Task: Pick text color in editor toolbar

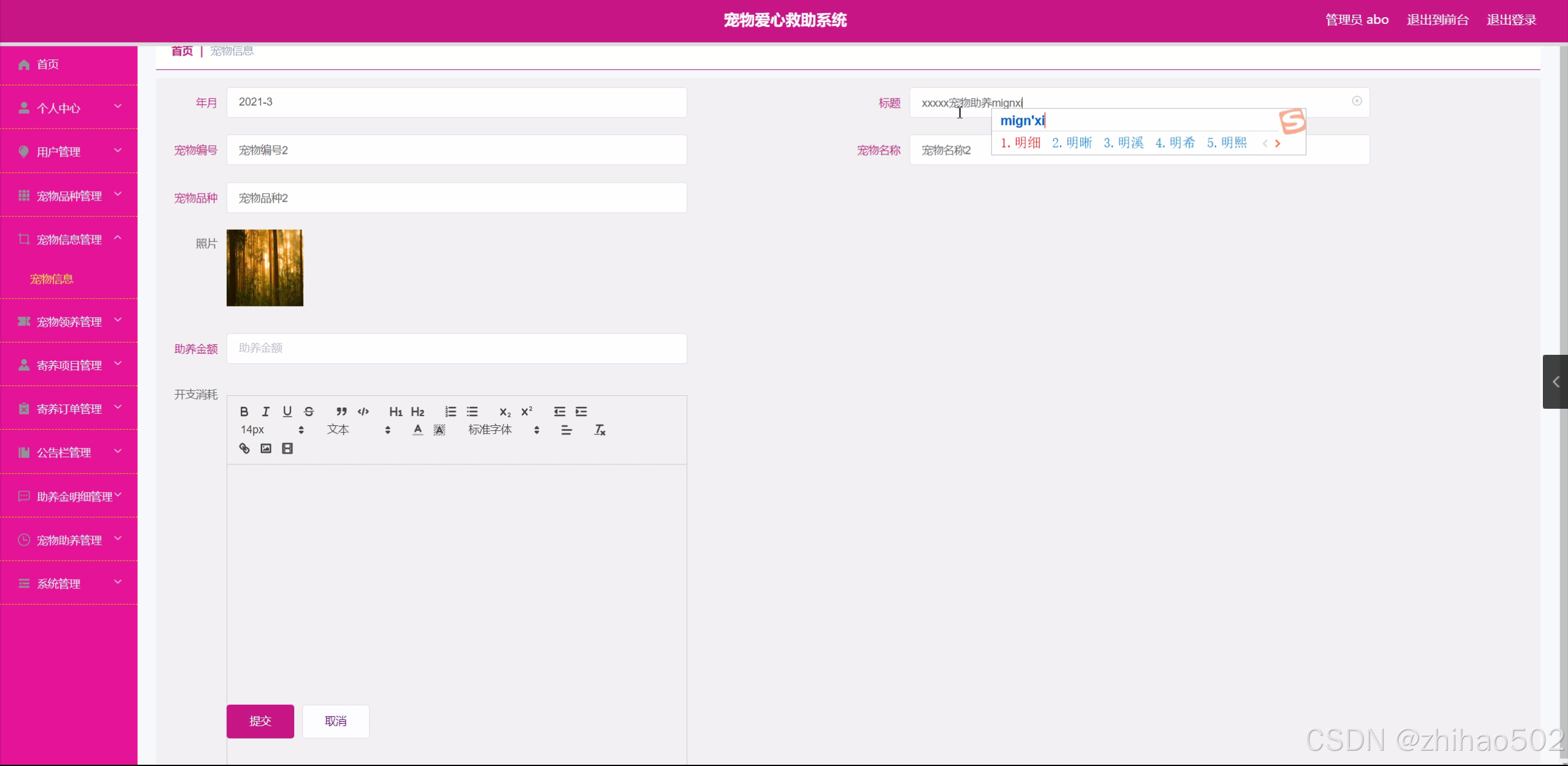Action: point(417,430)
